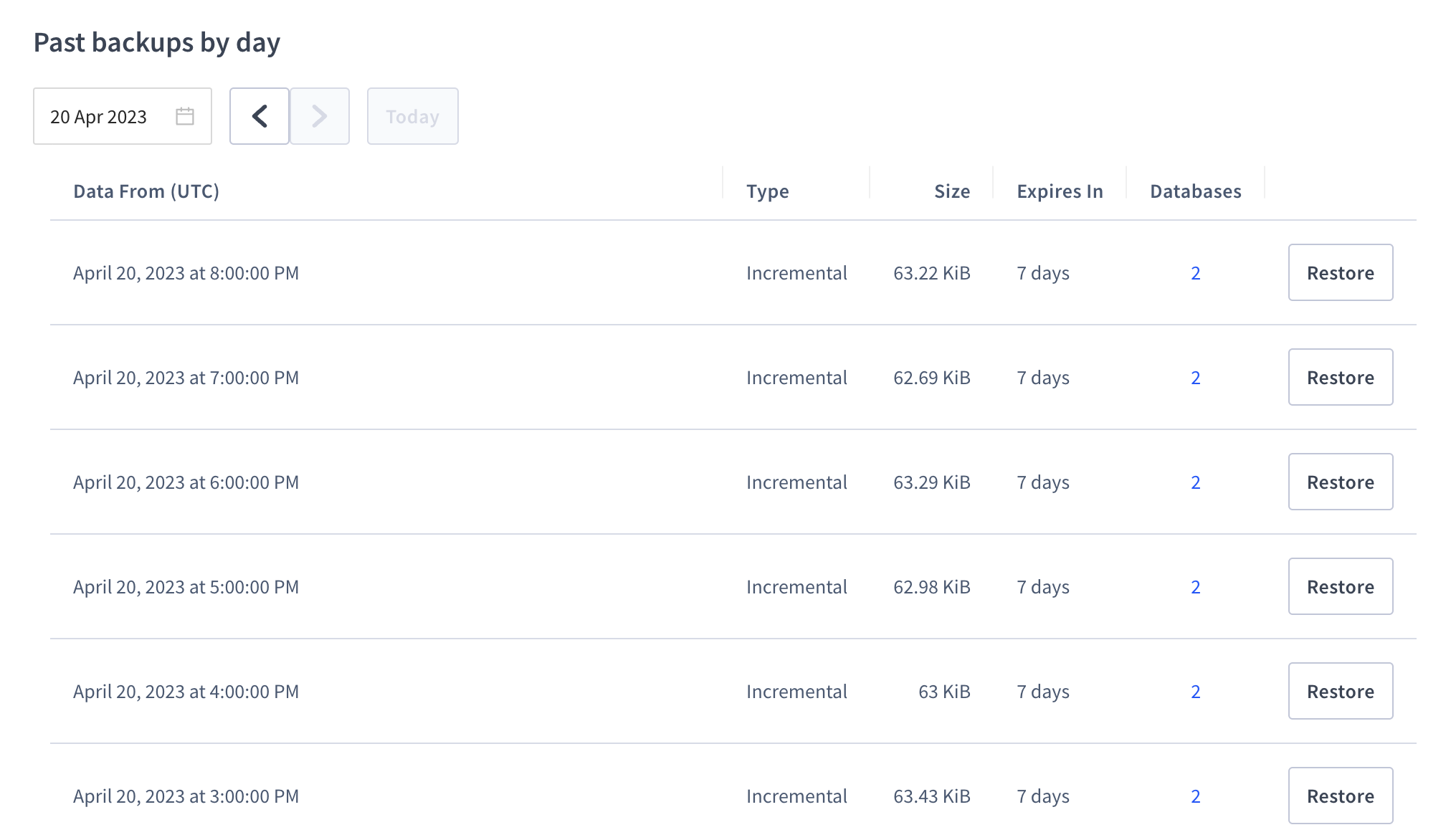Open databases link for 6:00:00 PM backup

(1196, 482)
